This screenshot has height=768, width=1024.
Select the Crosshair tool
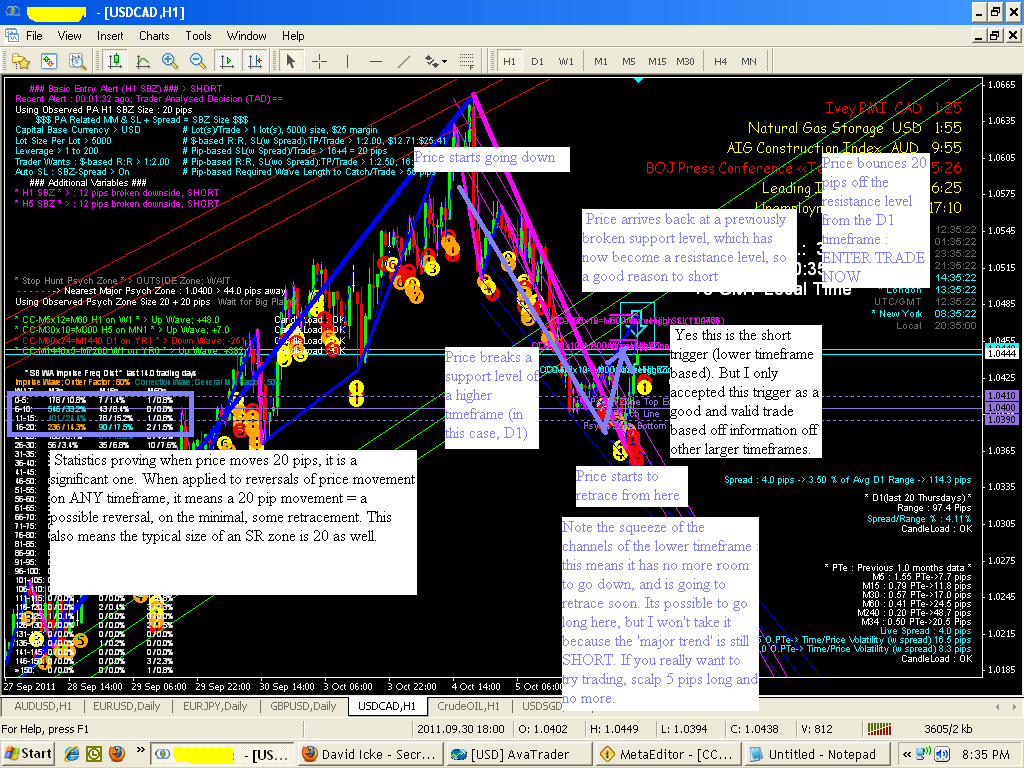[x=320, y=61]
